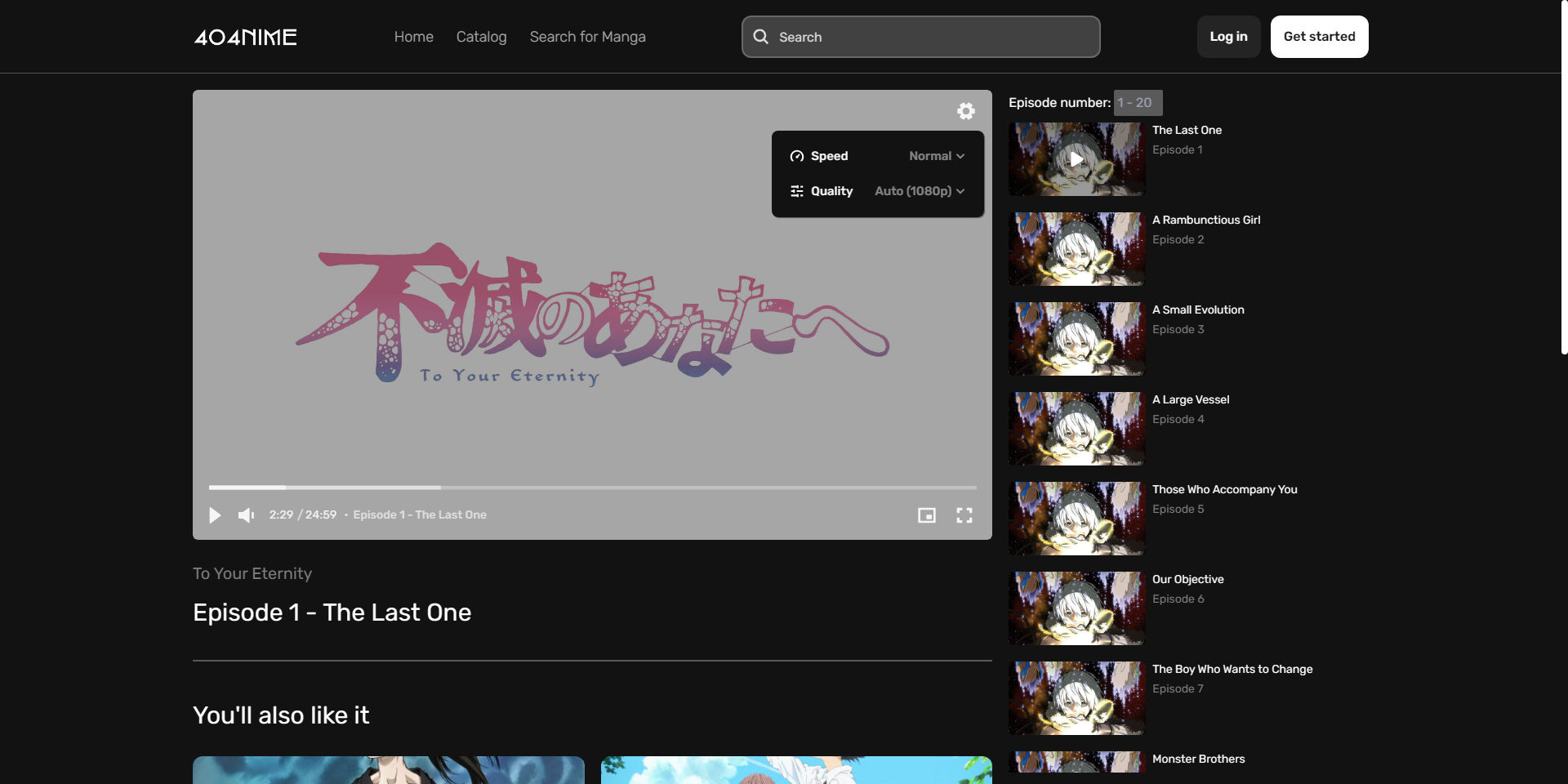Go to the Home page
1568x784 pixels.
[414, 37]
